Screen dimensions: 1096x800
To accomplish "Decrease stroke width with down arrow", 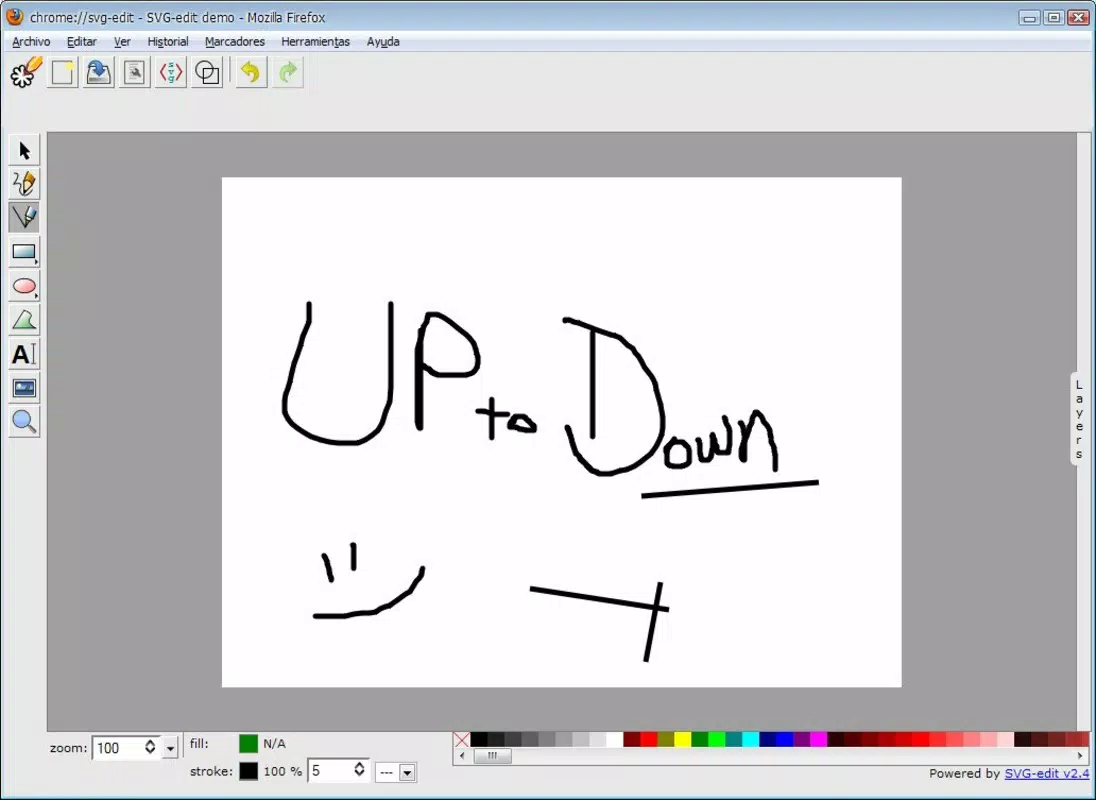I will tap(359, 775).
